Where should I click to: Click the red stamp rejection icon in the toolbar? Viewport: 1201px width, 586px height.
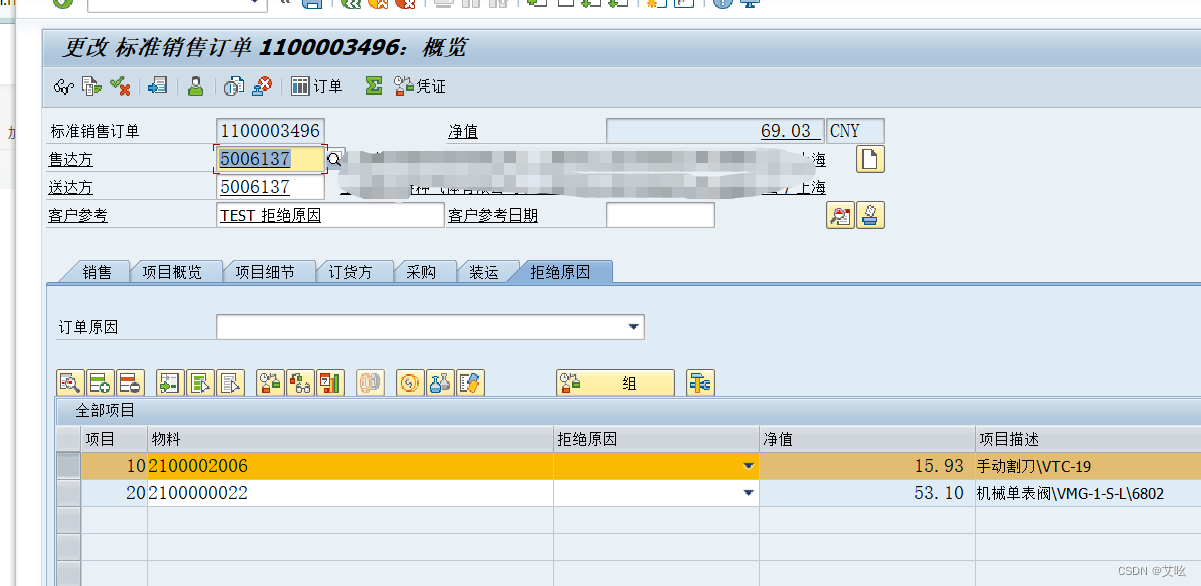point(262,86)
